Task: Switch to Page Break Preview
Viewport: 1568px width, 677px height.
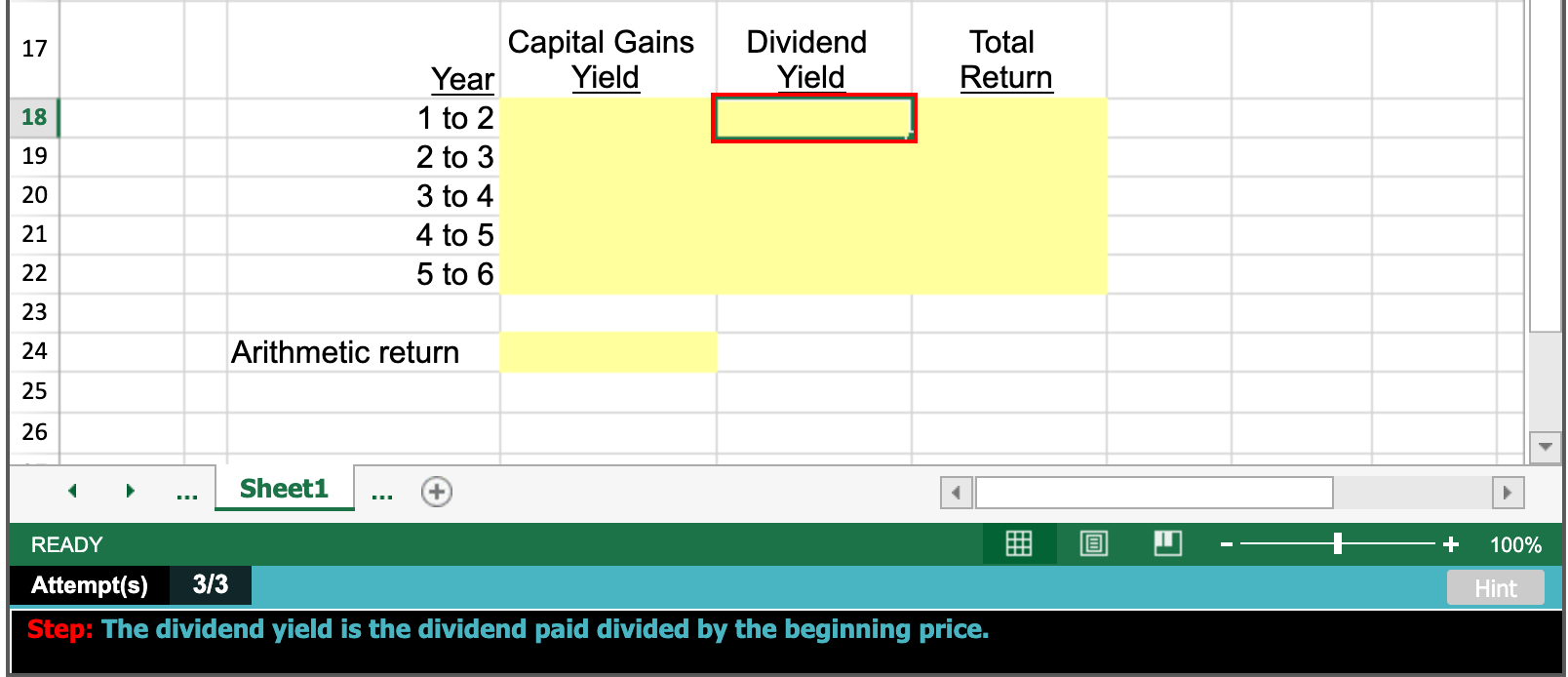Action: pos(1167,543)
